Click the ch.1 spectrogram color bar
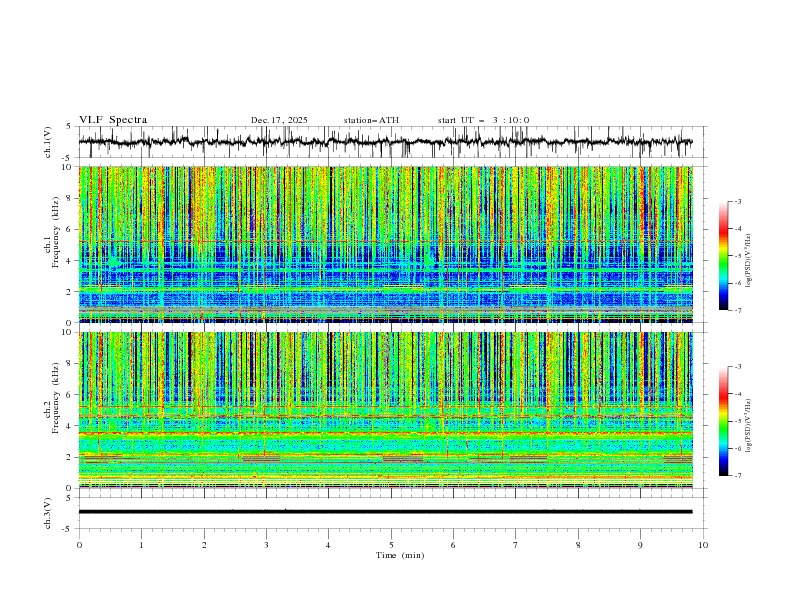 pyautogui.click(x=723, y=256)
